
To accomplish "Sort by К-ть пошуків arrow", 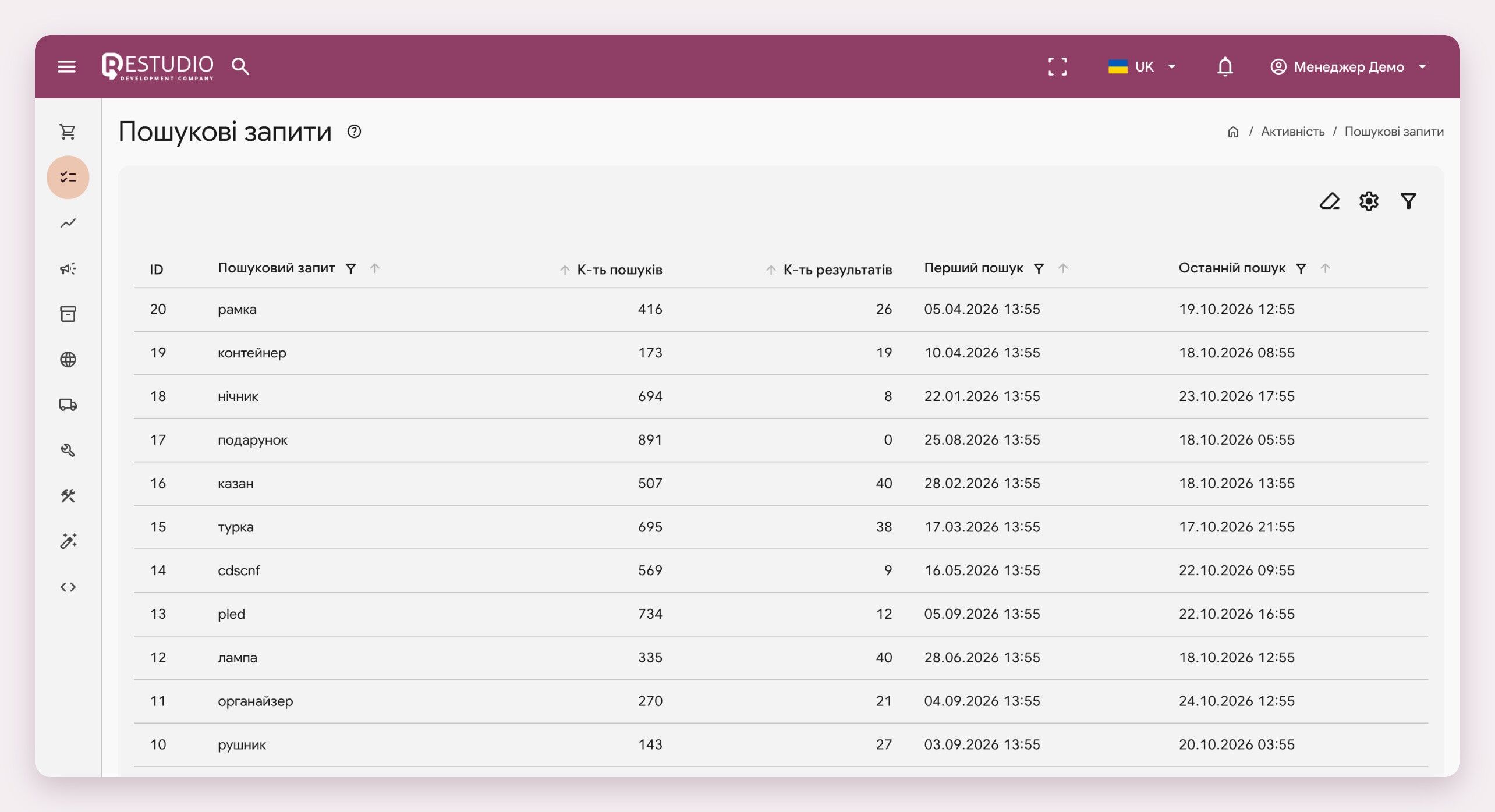I will click(565, 270).
